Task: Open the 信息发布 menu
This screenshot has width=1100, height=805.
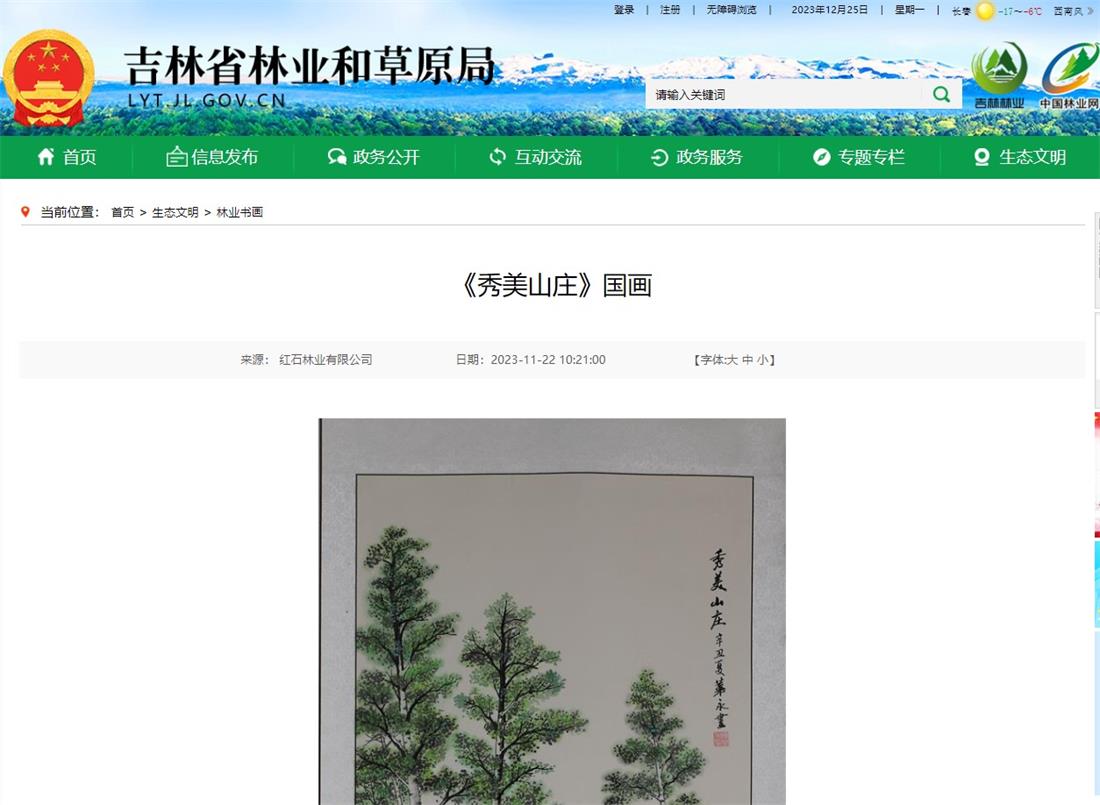Action: point(212,157)
